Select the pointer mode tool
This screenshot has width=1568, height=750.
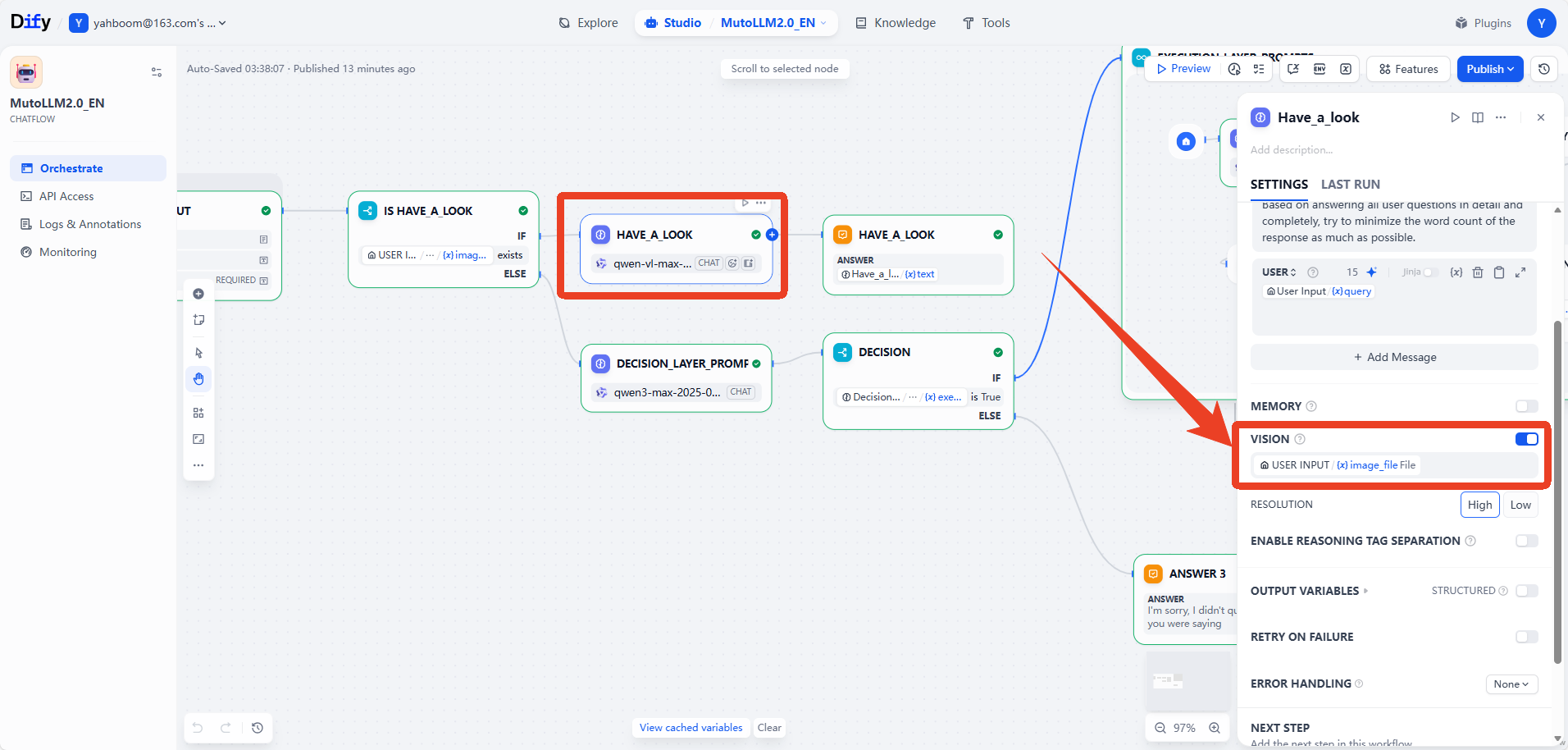[198, 353]
